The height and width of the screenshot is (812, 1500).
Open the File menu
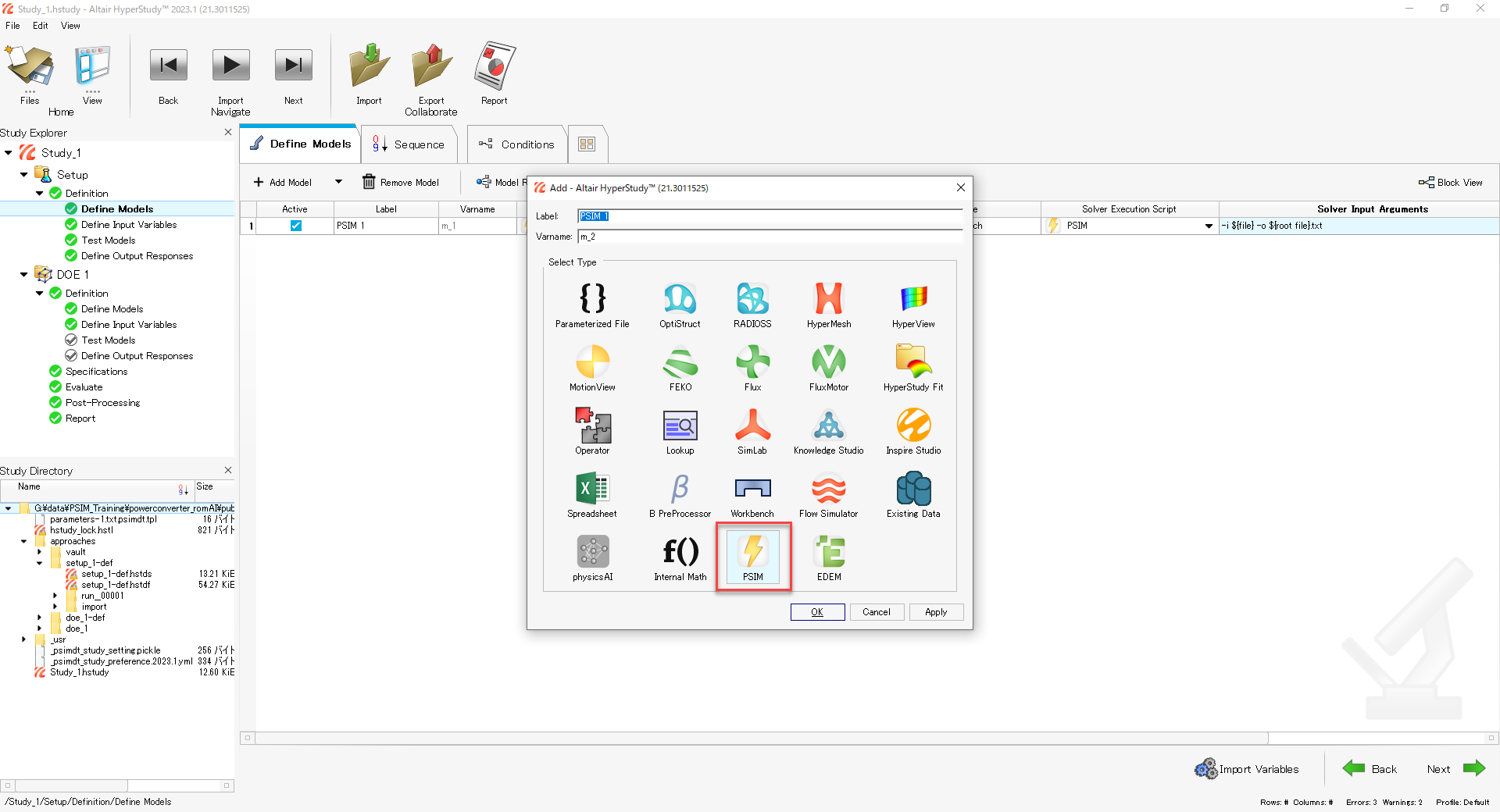point(12,26)
